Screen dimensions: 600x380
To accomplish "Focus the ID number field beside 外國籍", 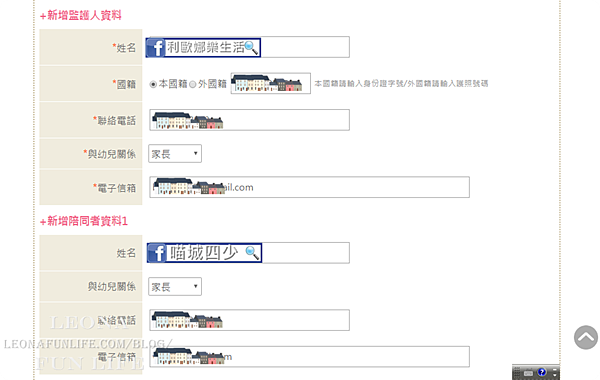I will (271, 83).
